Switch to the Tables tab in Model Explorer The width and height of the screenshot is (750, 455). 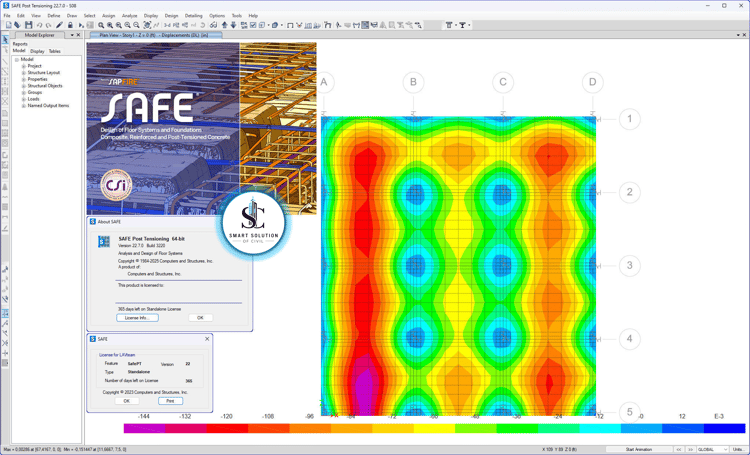click(55, 51)
